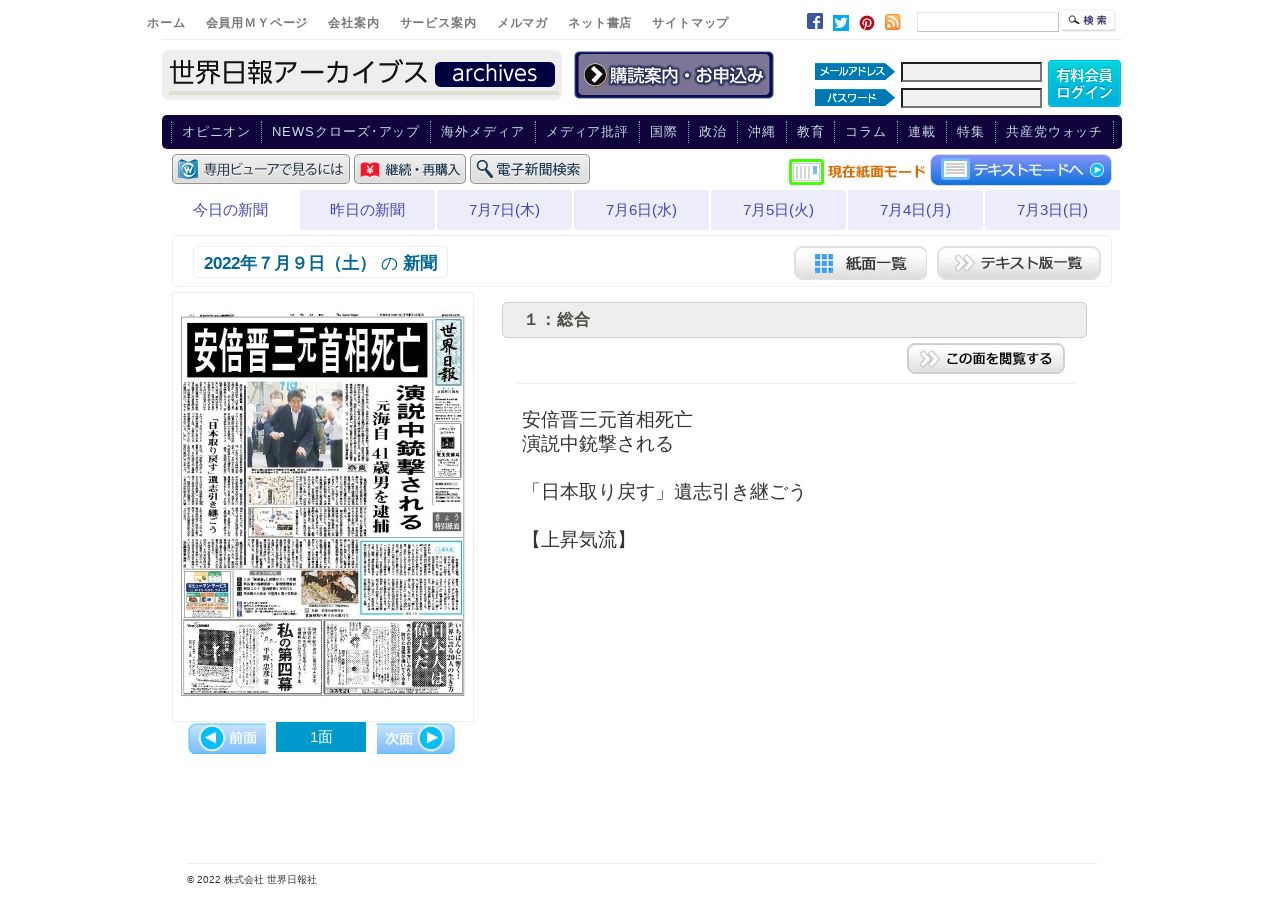Click 専用ビューアで見るには button
This screenshot has width=1284, height=913.
261,169
